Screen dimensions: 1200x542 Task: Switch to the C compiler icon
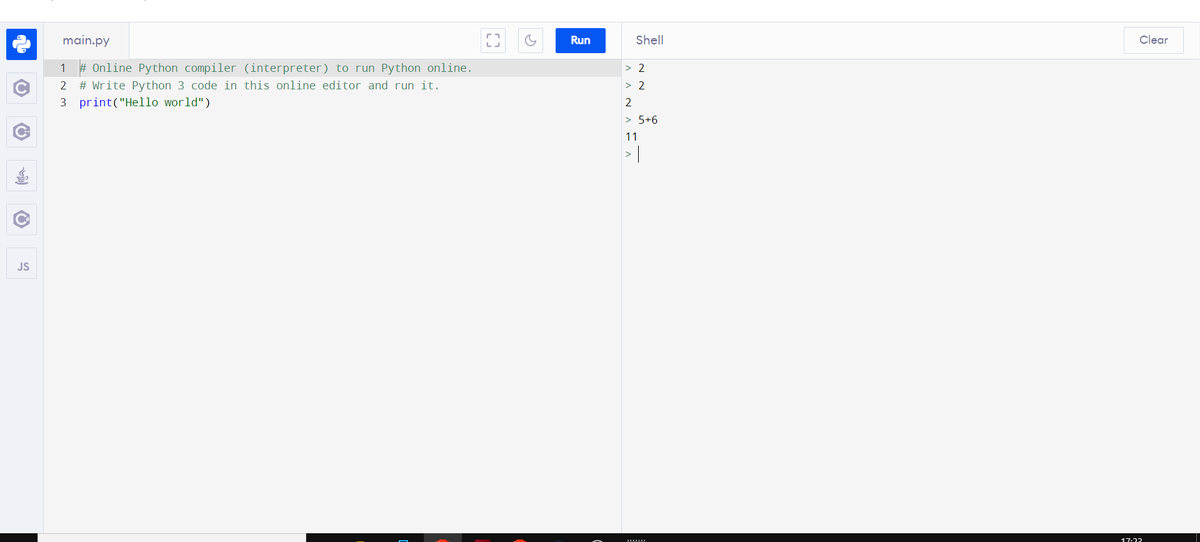click(x=23, y=88)
